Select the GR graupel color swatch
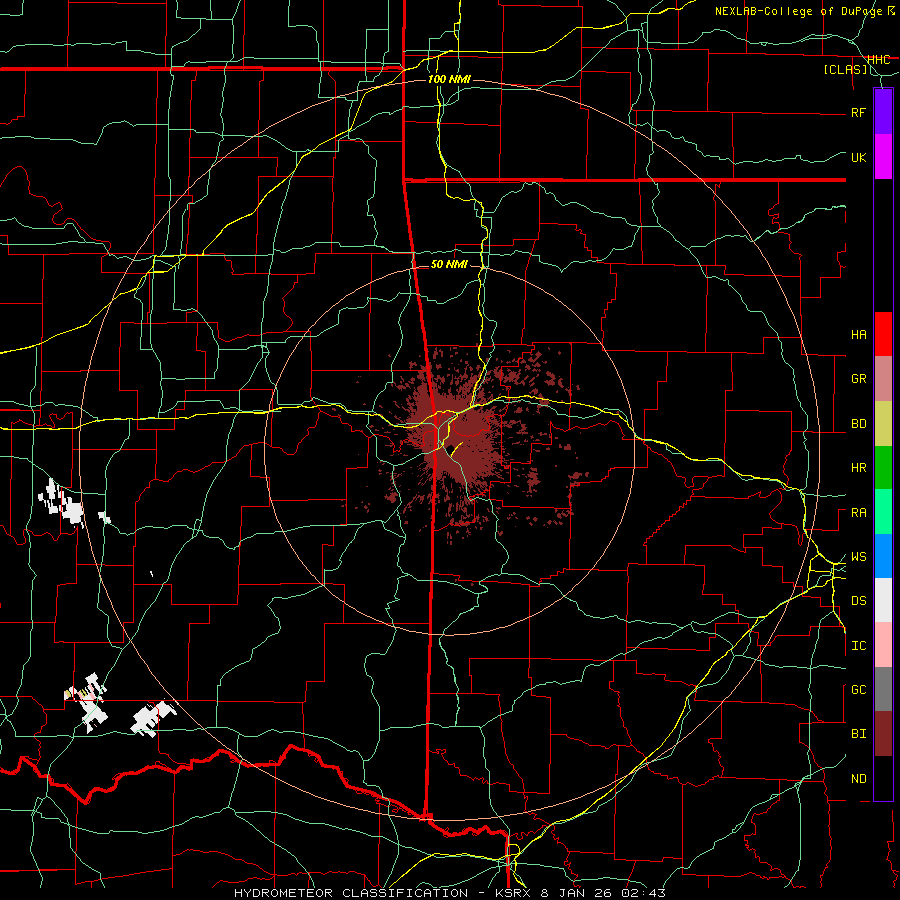This screenshot has height=900, width=900. click(883, 379)
